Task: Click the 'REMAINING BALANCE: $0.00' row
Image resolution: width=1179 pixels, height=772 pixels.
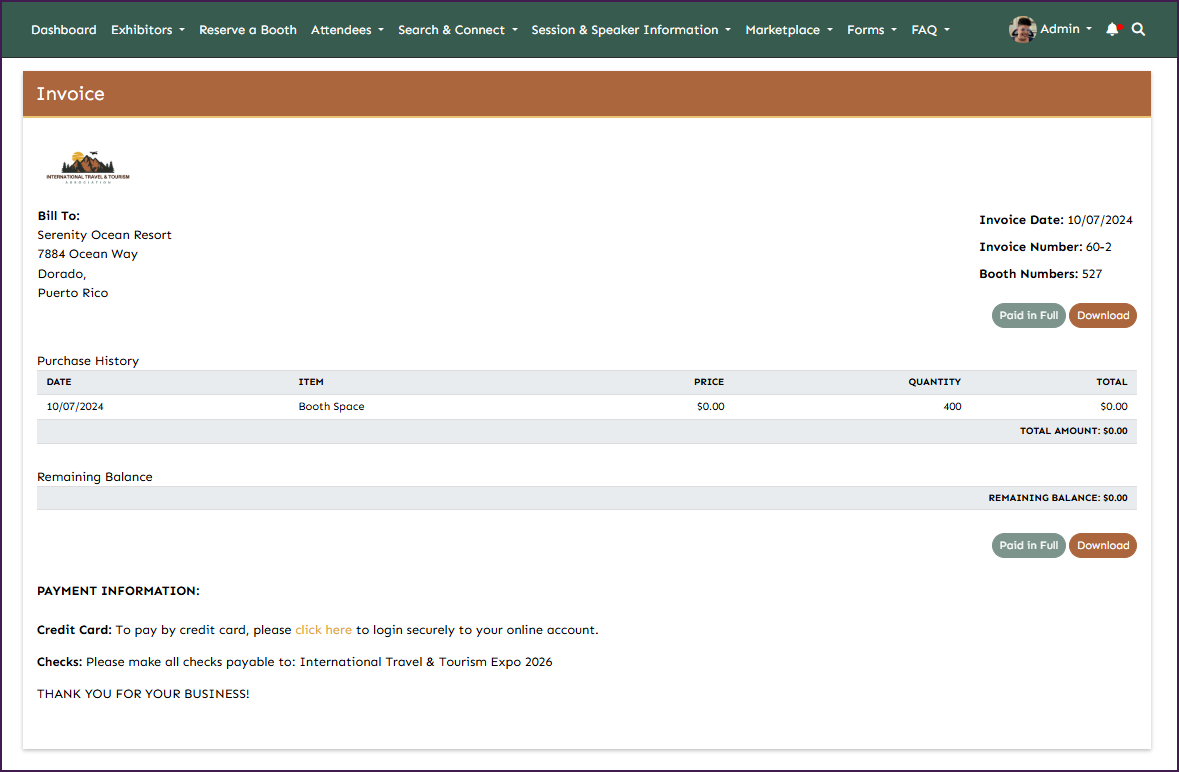Action: click(586, 498)
